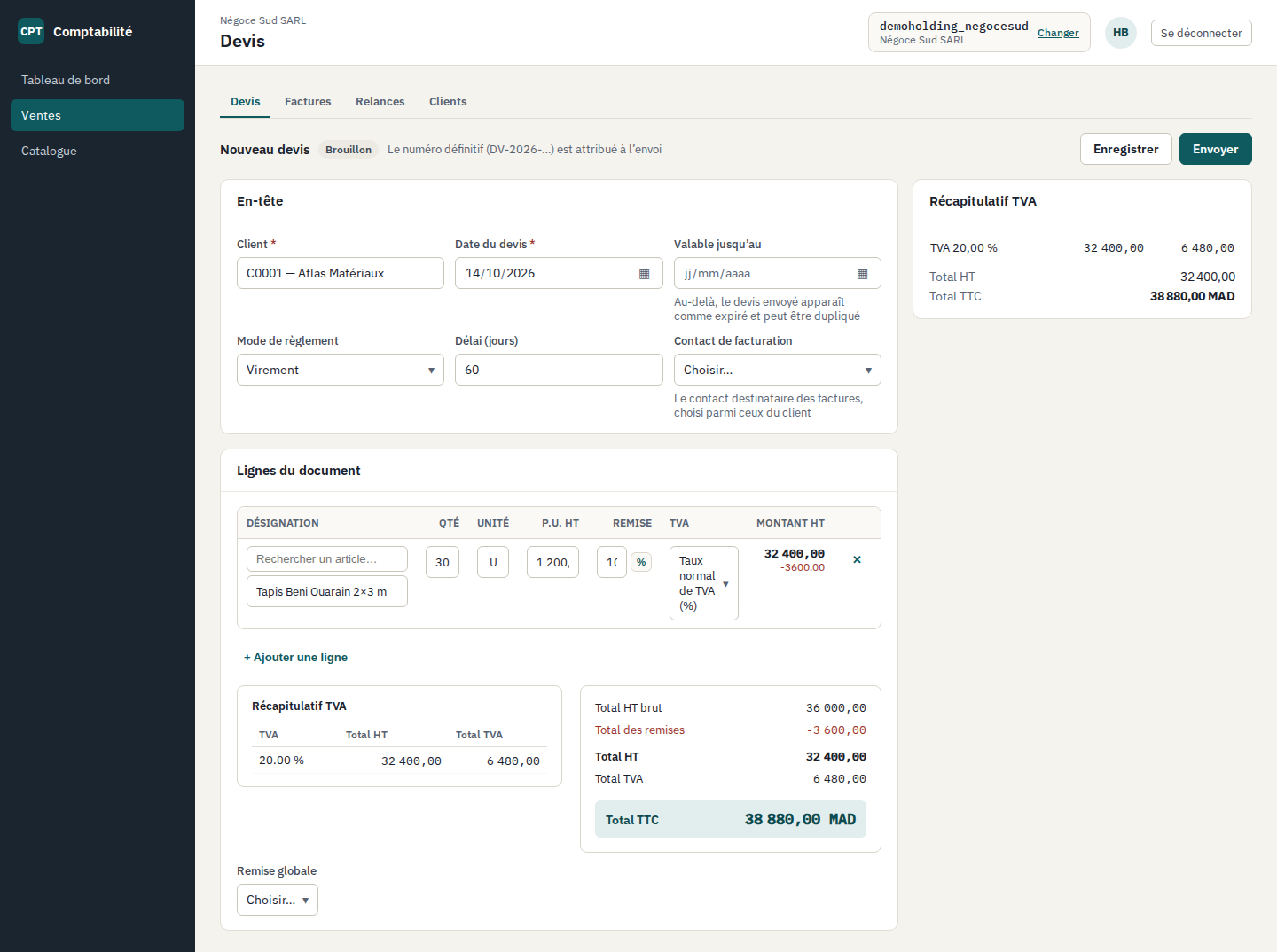Open the Mode de règlement dropdown
The height and width of the screenshot is (952, 1277).
click(x=341, y=370)
